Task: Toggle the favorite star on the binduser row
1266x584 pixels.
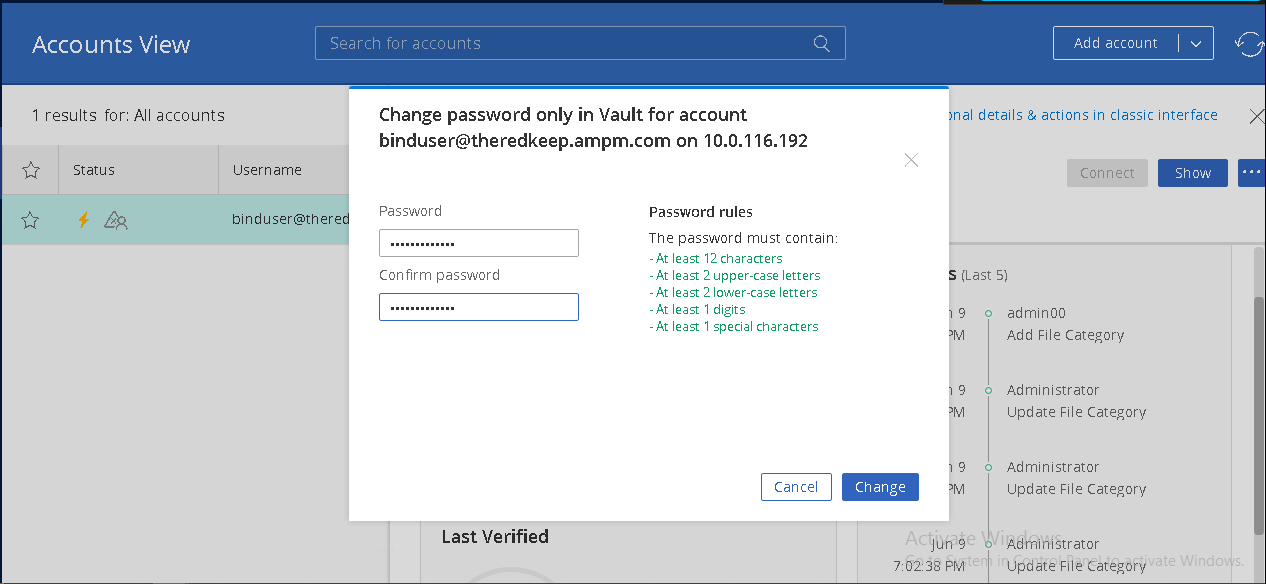Action: coord(30,218)
